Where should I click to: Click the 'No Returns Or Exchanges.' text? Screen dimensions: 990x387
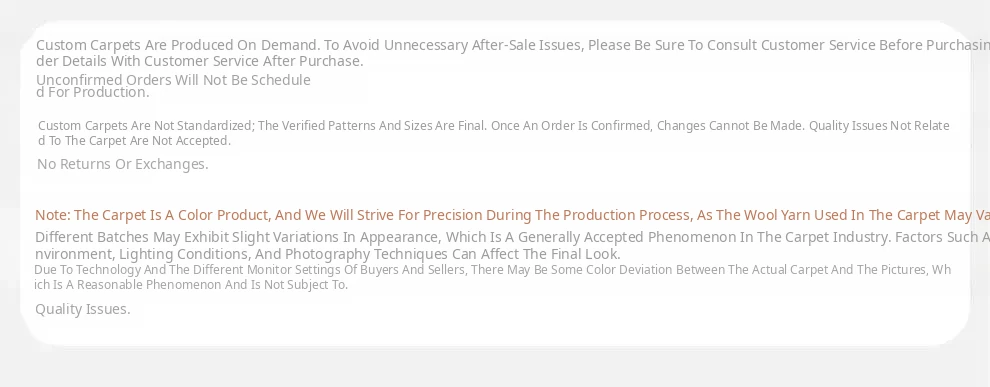pyautogui.click(x=122, y=164)
